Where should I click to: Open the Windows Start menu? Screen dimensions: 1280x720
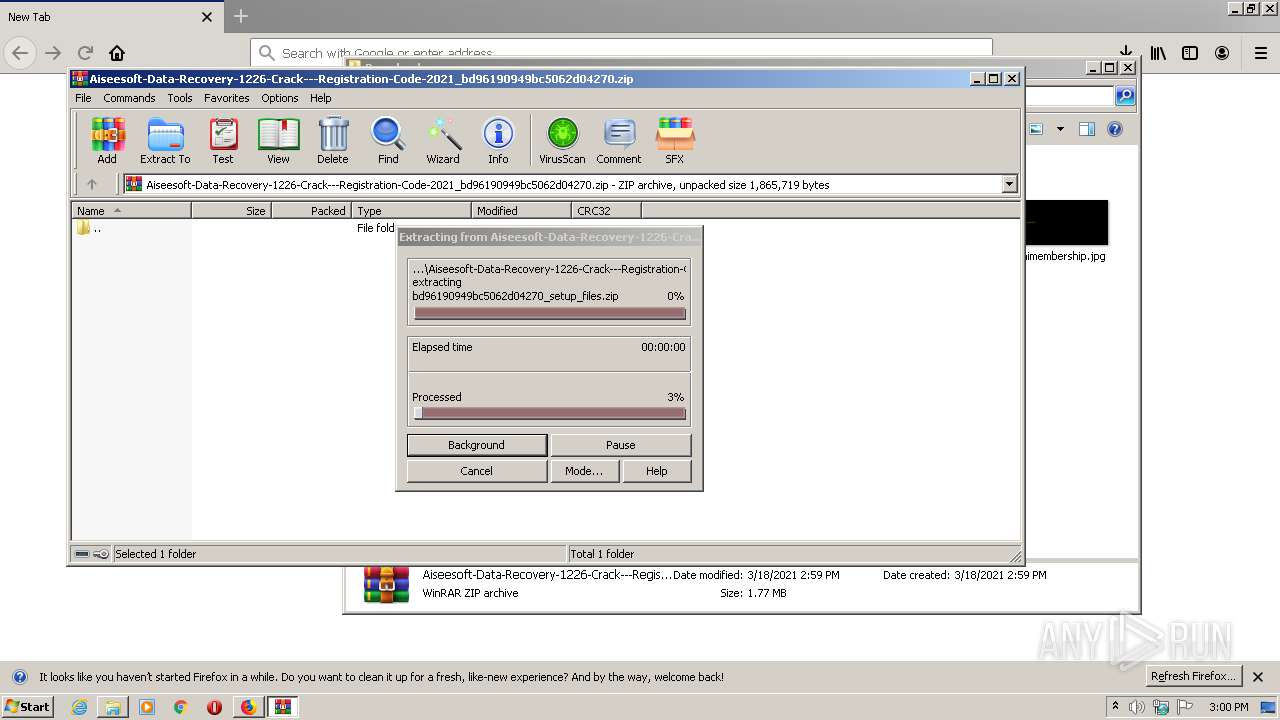(27, 706)
